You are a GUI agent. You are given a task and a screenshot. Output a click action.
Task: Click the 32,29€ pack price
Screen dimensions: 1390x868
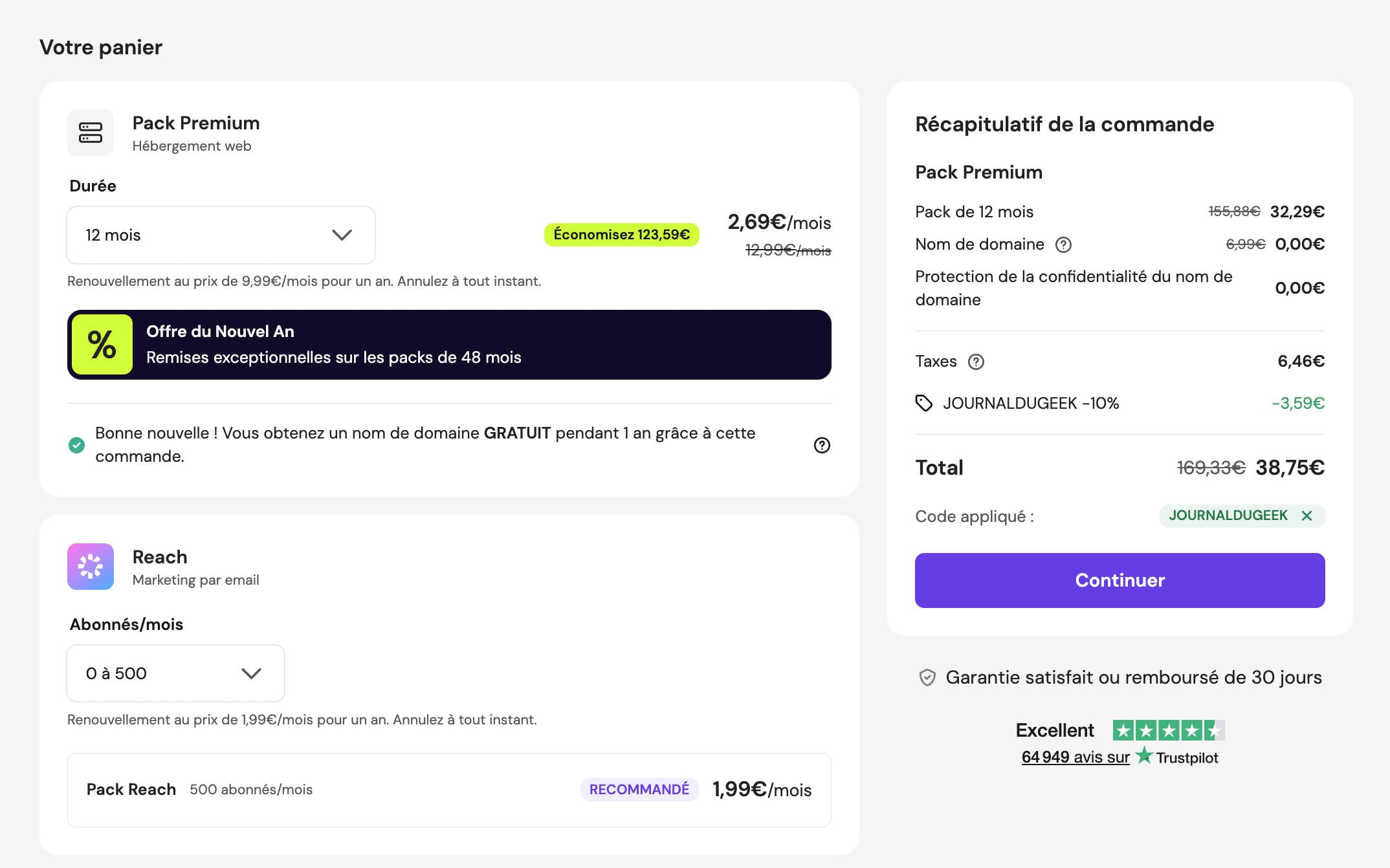pos(1297,212)
